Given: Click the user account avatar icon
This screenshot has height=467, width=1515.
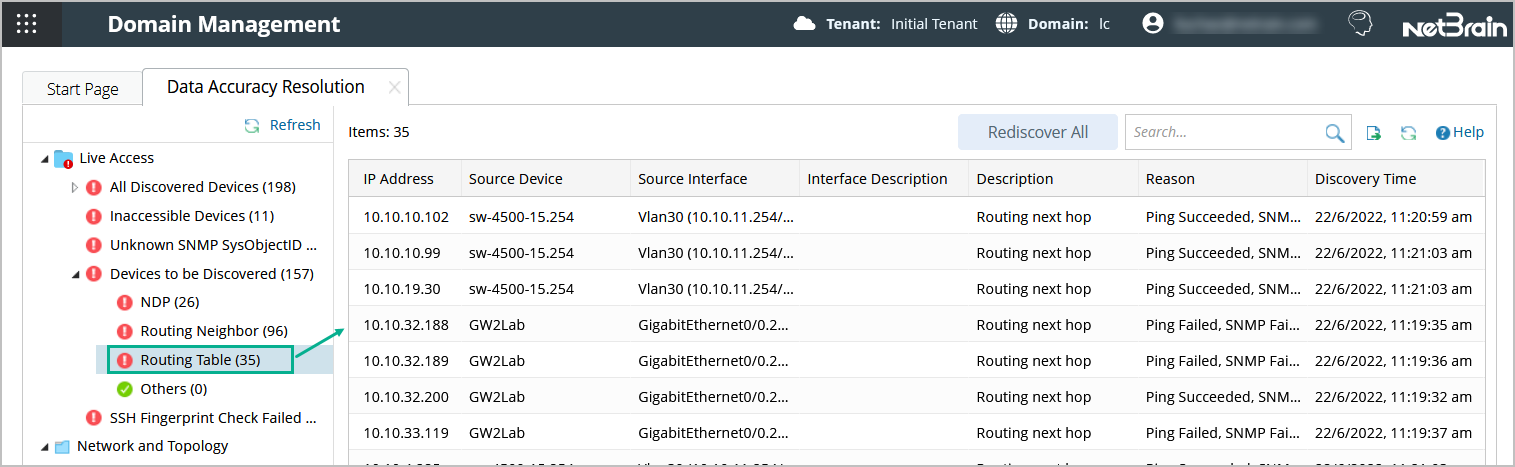Looking at the screenshot, I should click(1153, 24).
